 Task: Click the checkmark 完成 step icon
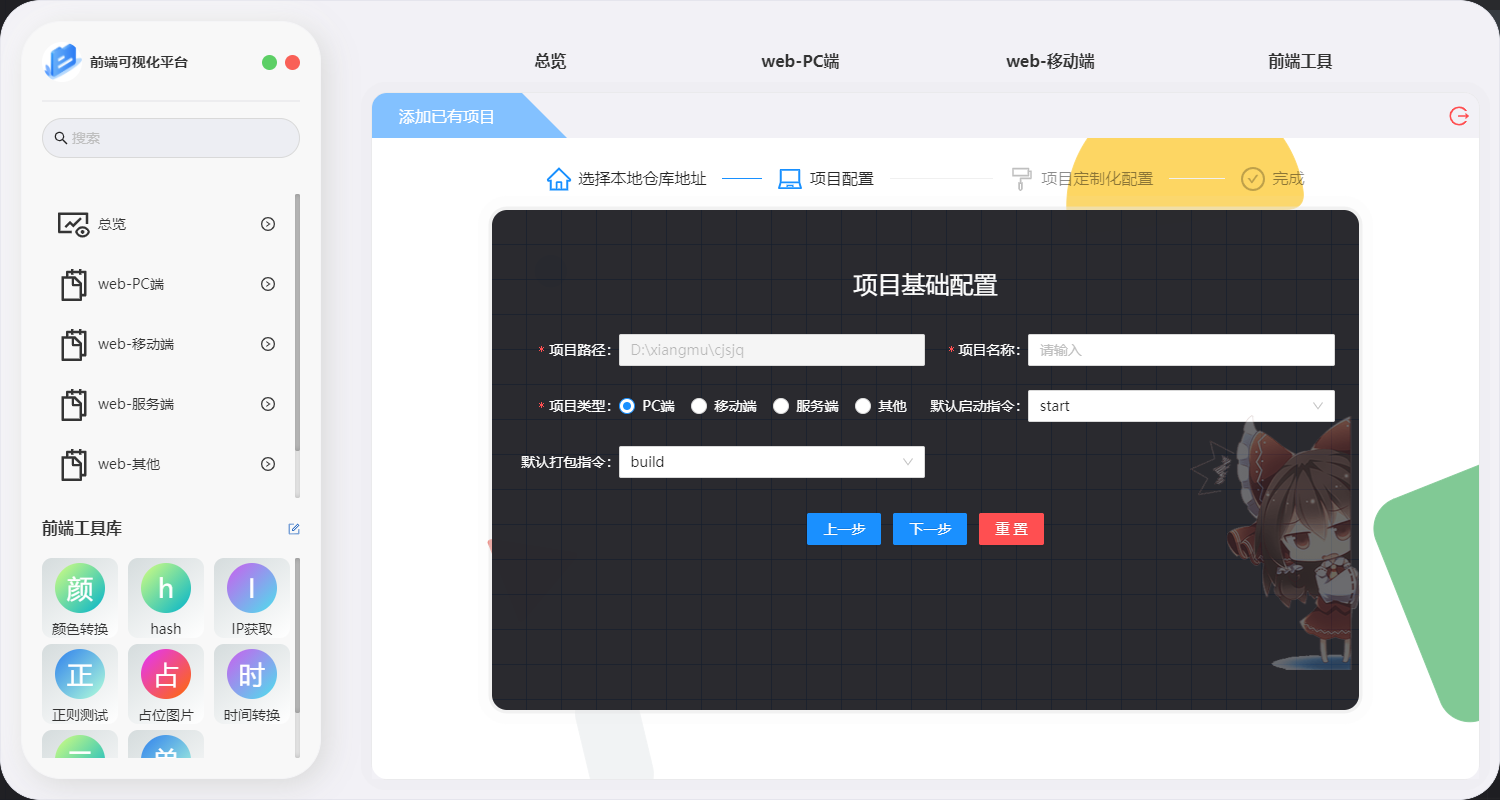click(1253, 179)
